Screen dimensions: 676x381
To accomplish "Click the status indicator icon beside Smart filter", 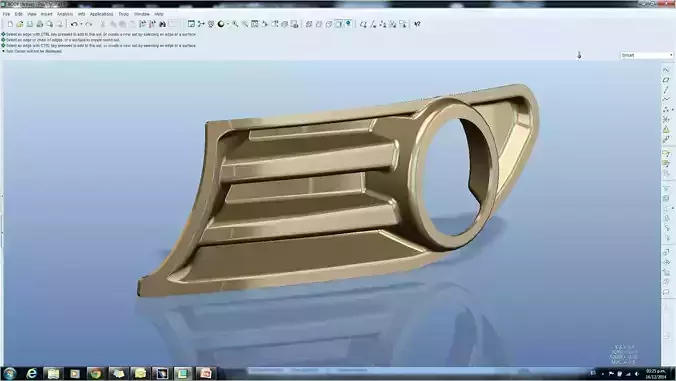I will click(x=579, y=55).
